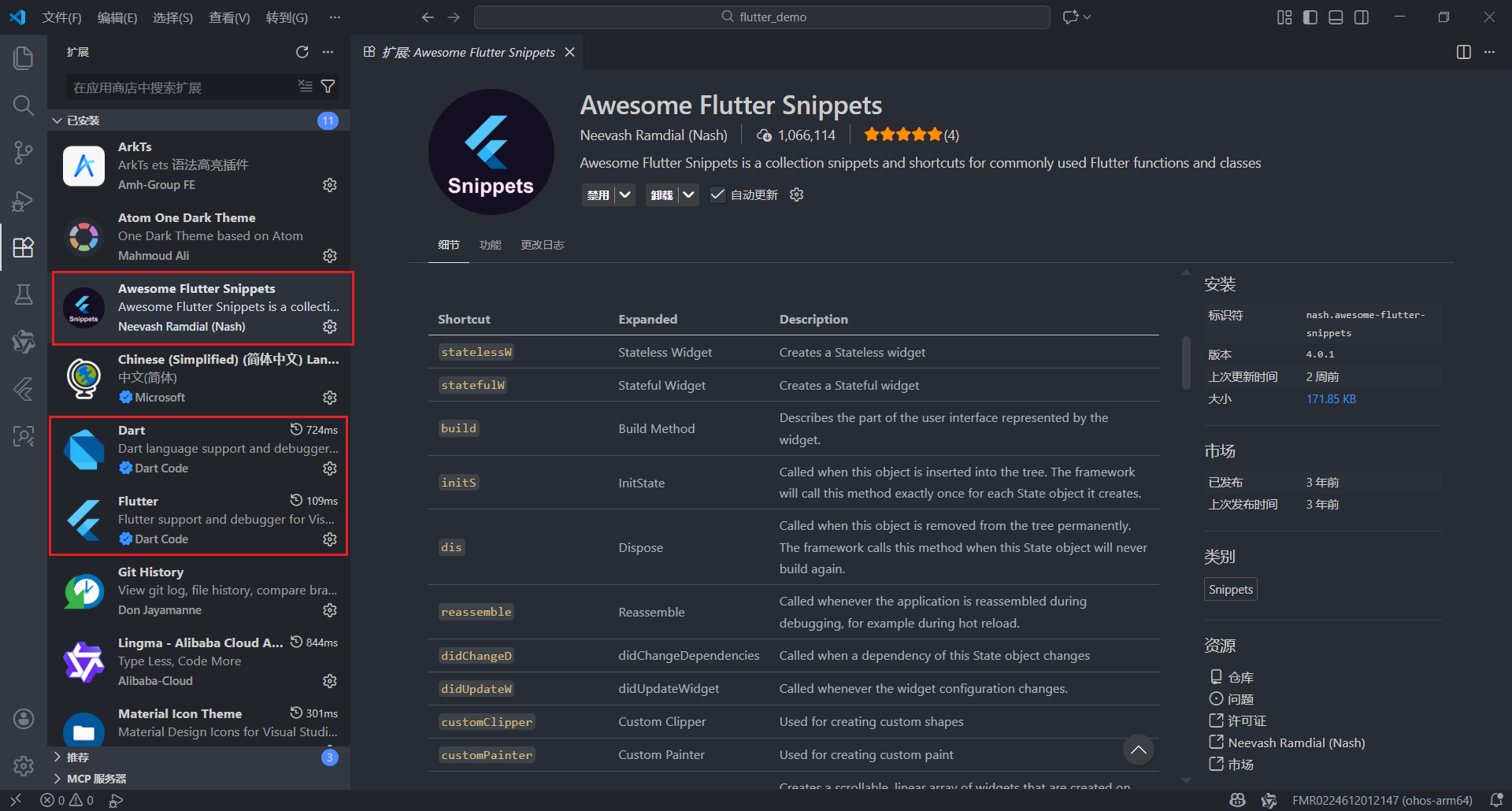The height and width of the screenshot is (811, 1512).
Task: Open the errors and warnings status indicator
Action: (67, 800)
